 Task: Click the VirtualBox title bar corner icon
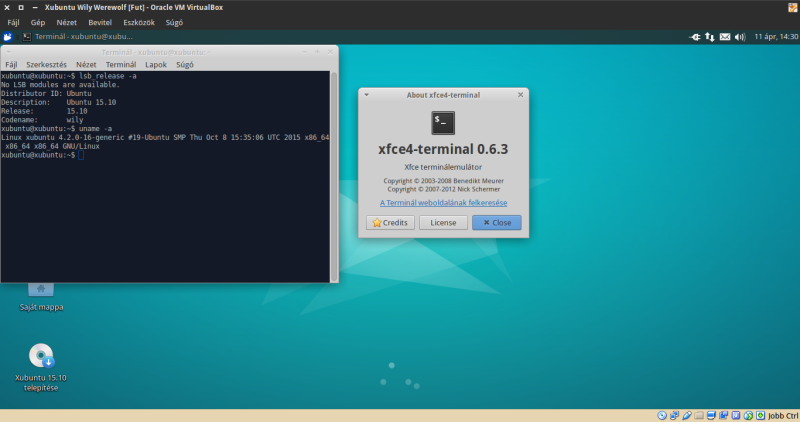pyautogui.click(x=793, y=7)
